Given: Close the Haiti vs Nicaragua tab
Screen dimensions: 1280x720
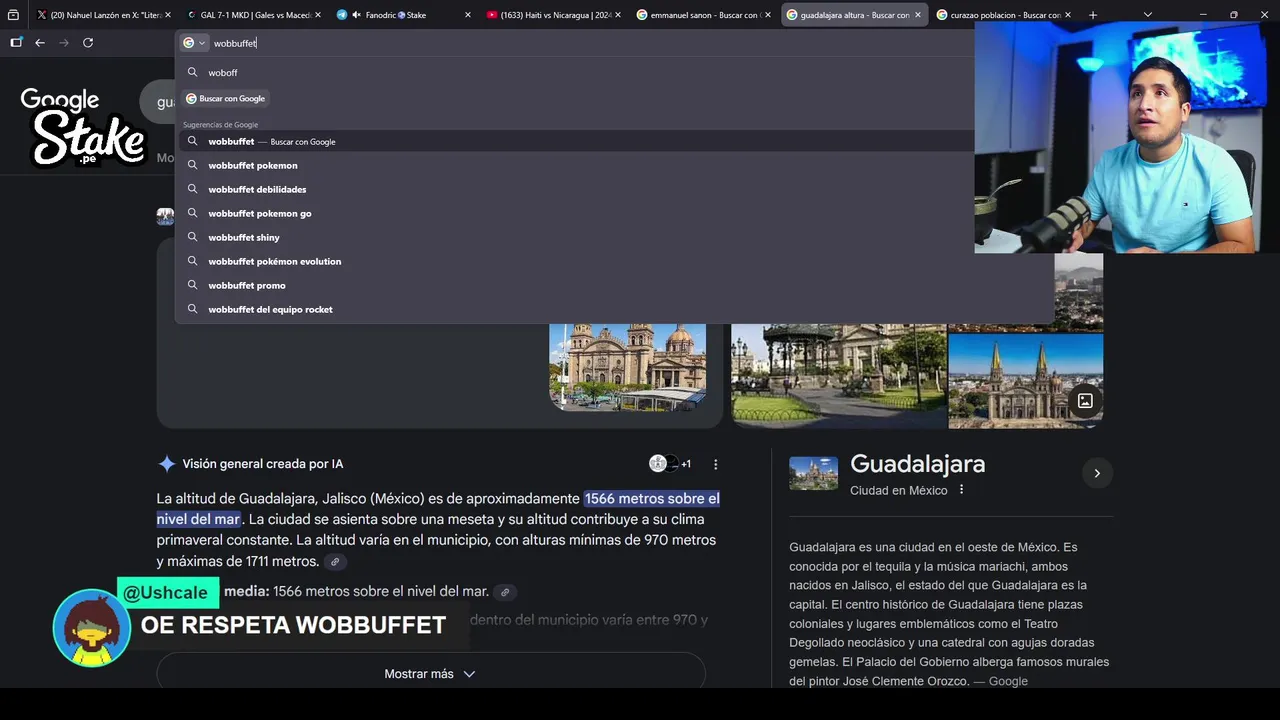Looking at the screenshot, I should 617,15.
